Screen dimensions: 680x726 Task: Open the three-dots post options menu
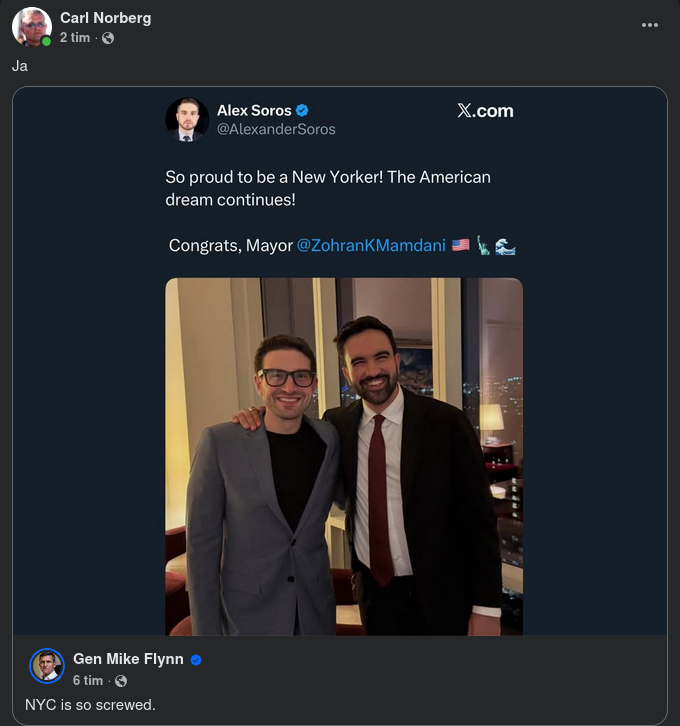click(650, 25)
